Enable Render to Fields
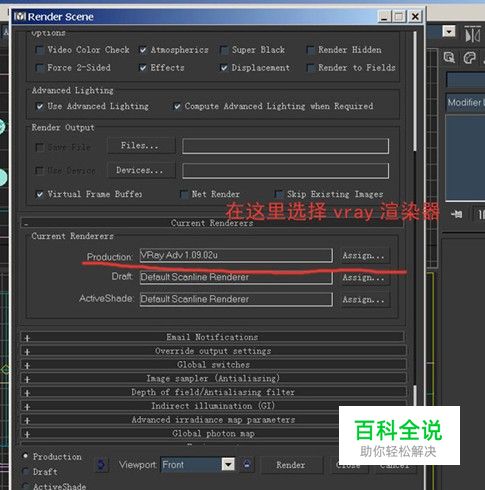This screenshot has width=485, height=490. pos(310,68)
